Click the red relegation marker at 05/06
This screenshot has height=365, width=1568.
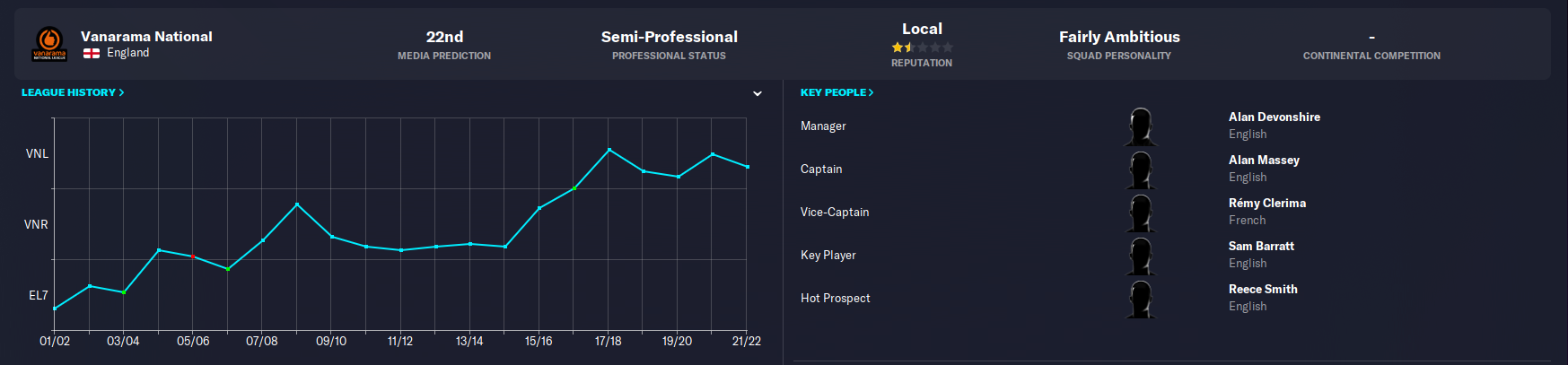tap(193, 256)
